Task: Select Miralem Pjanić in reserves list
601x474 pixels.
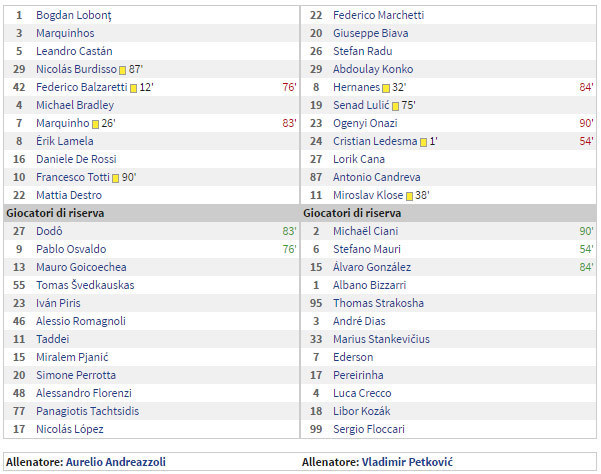Action: pos(72,357)
